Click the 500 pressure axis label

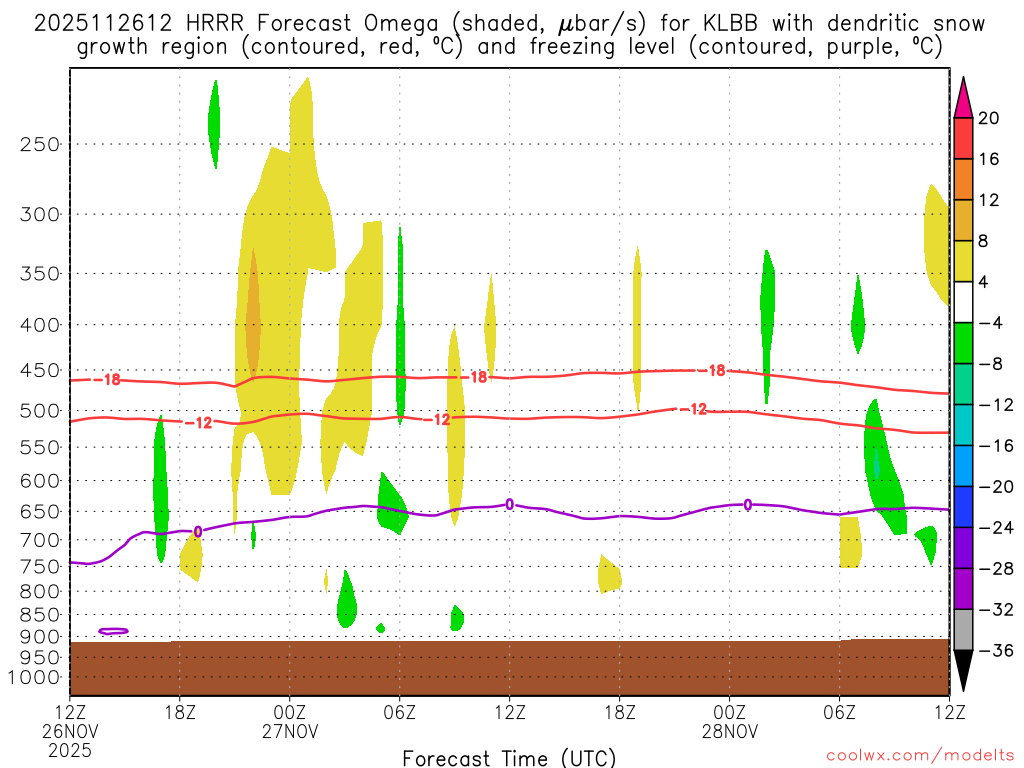pyautogui.click(x=40, y=411)
